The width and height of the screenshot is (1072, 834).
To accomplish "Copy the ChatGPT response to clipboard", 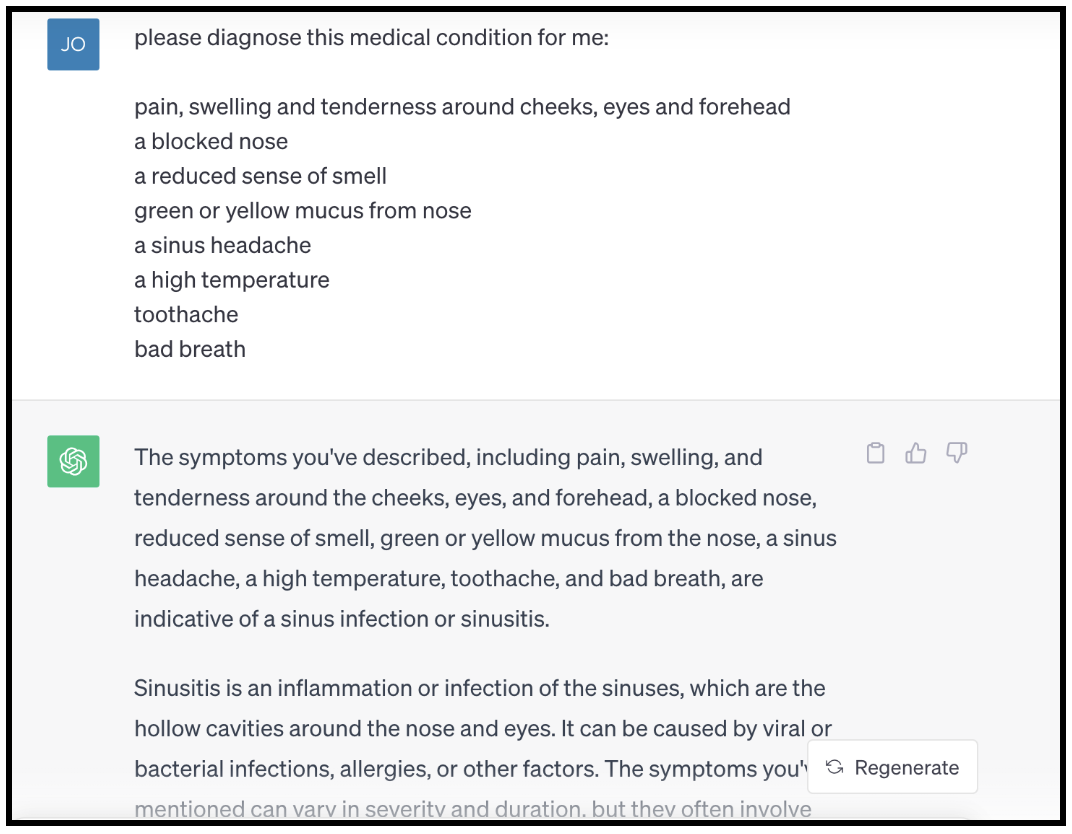I will [x=875, y=454].
